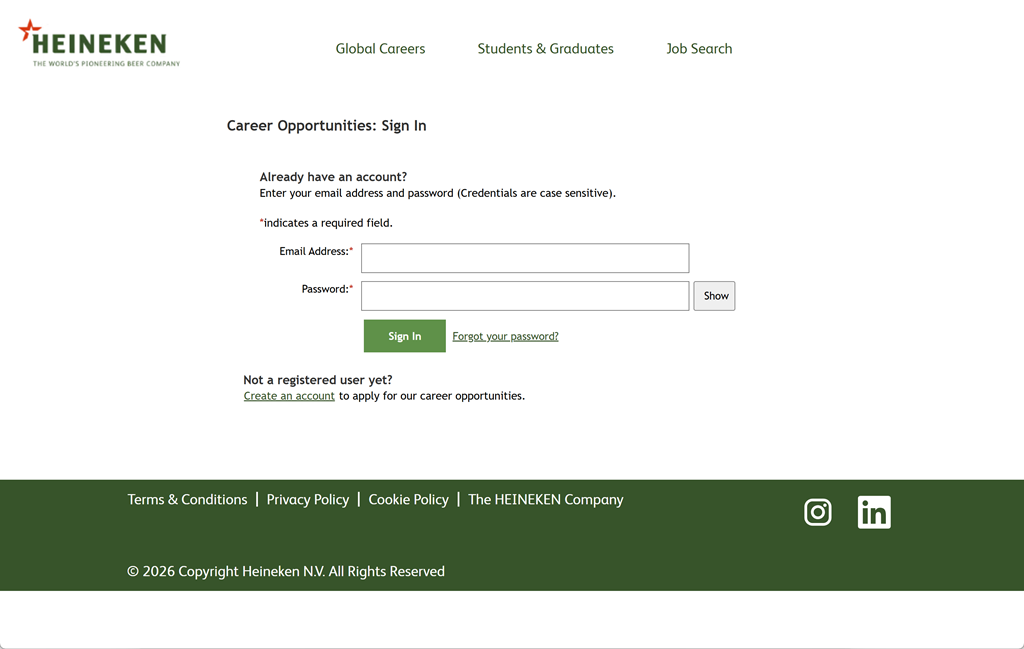Open the Terms & Conditions footer link
The image size is (1024, 649).
[x=187, y=499]
